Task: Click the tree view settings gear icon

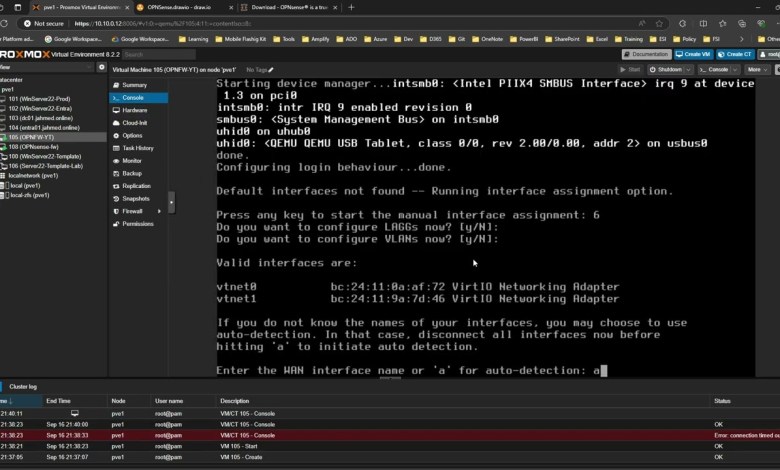Action: 101,67
